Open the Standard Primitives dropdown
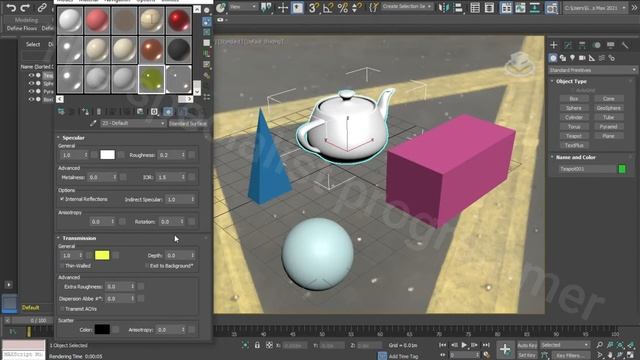 tap(592, 70)
